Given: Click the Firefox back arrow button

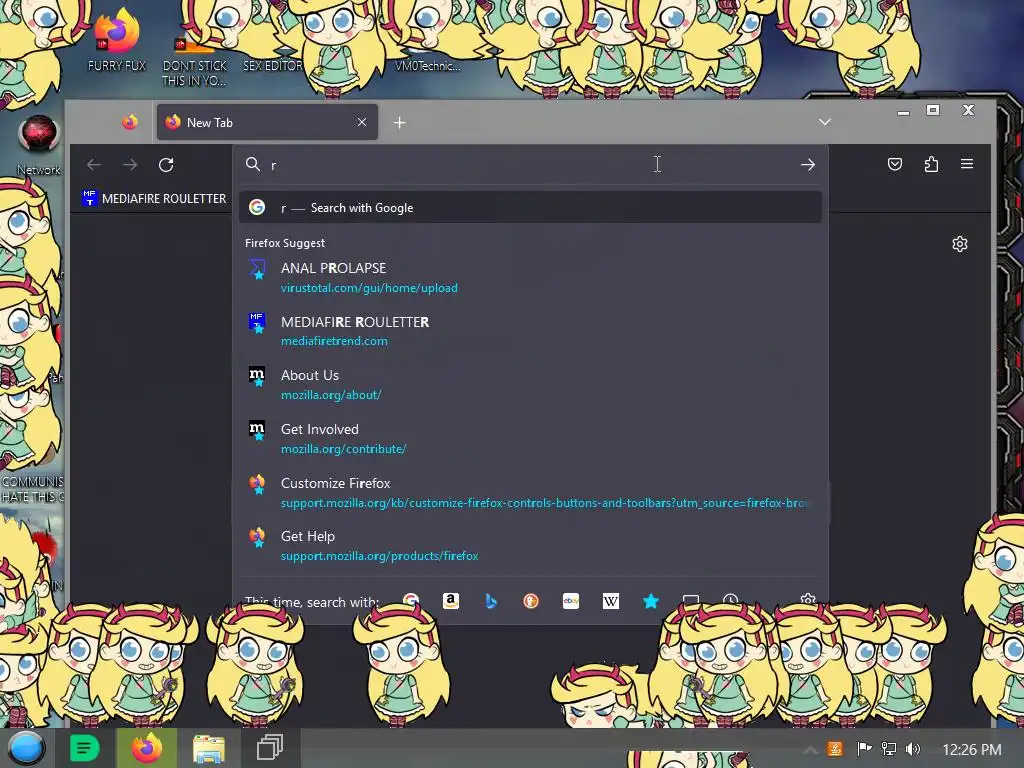Looking at the screenshot, I should pyautogui.click(x=94, y=165).
